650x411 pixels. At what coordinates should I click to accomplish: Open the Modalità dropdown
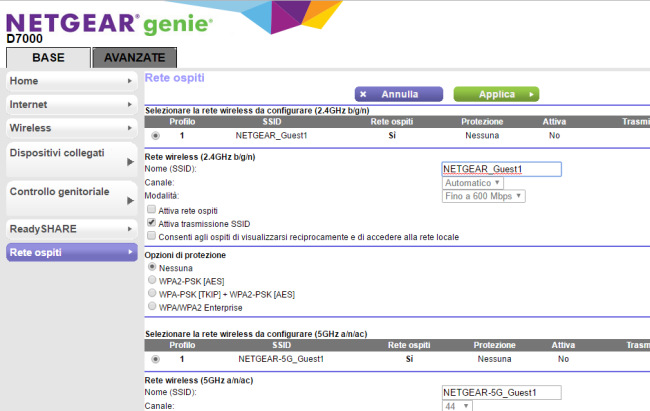[x=484, y=196]
